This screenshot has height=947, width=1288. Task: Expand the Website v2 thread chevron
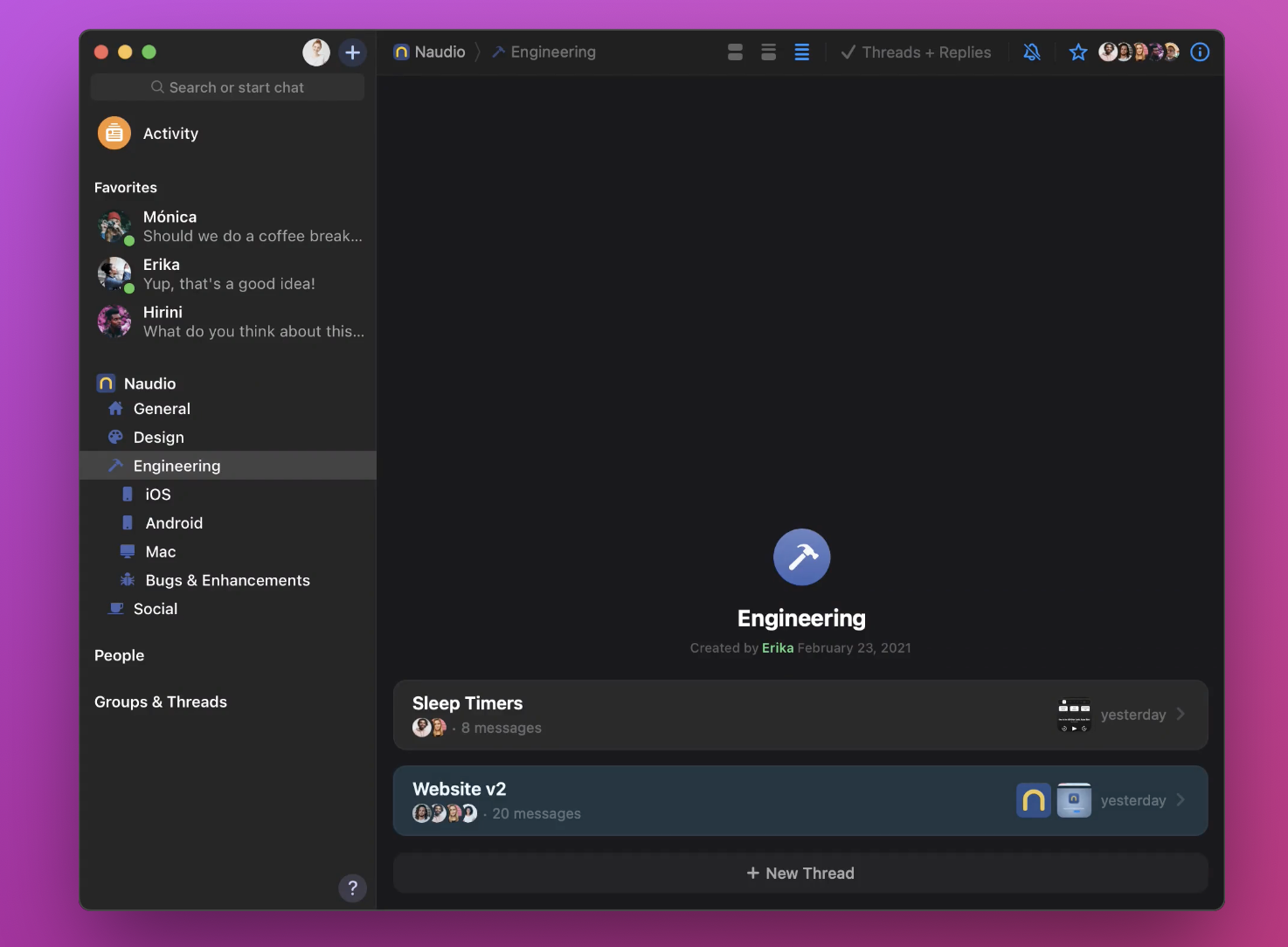1181,799
